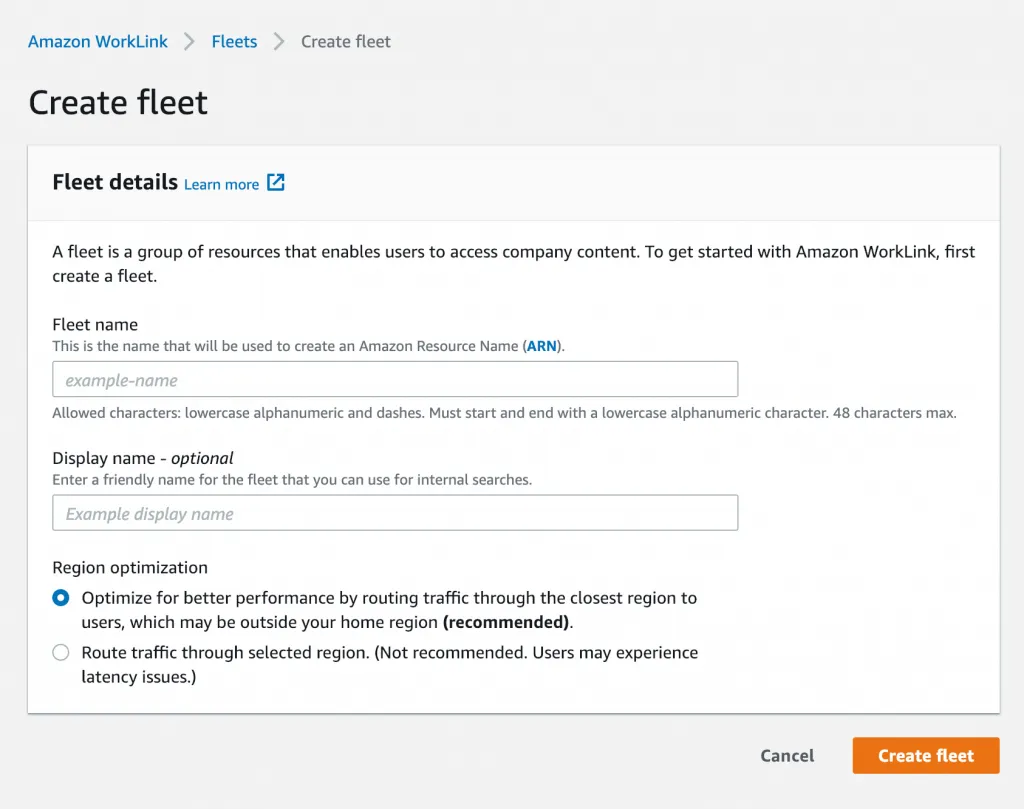Focus the Fleet name input field
This screenshot has height=809, width=1024.
click(395, 380)
